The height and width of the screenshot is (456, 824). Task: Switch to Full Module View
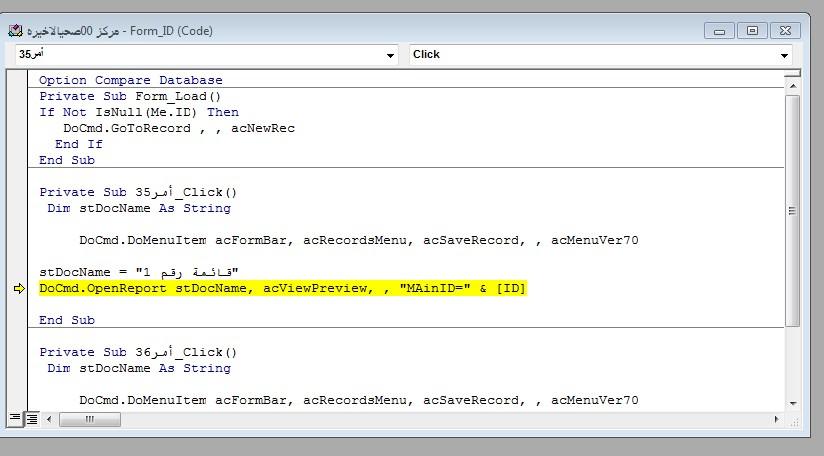(31, 419)
